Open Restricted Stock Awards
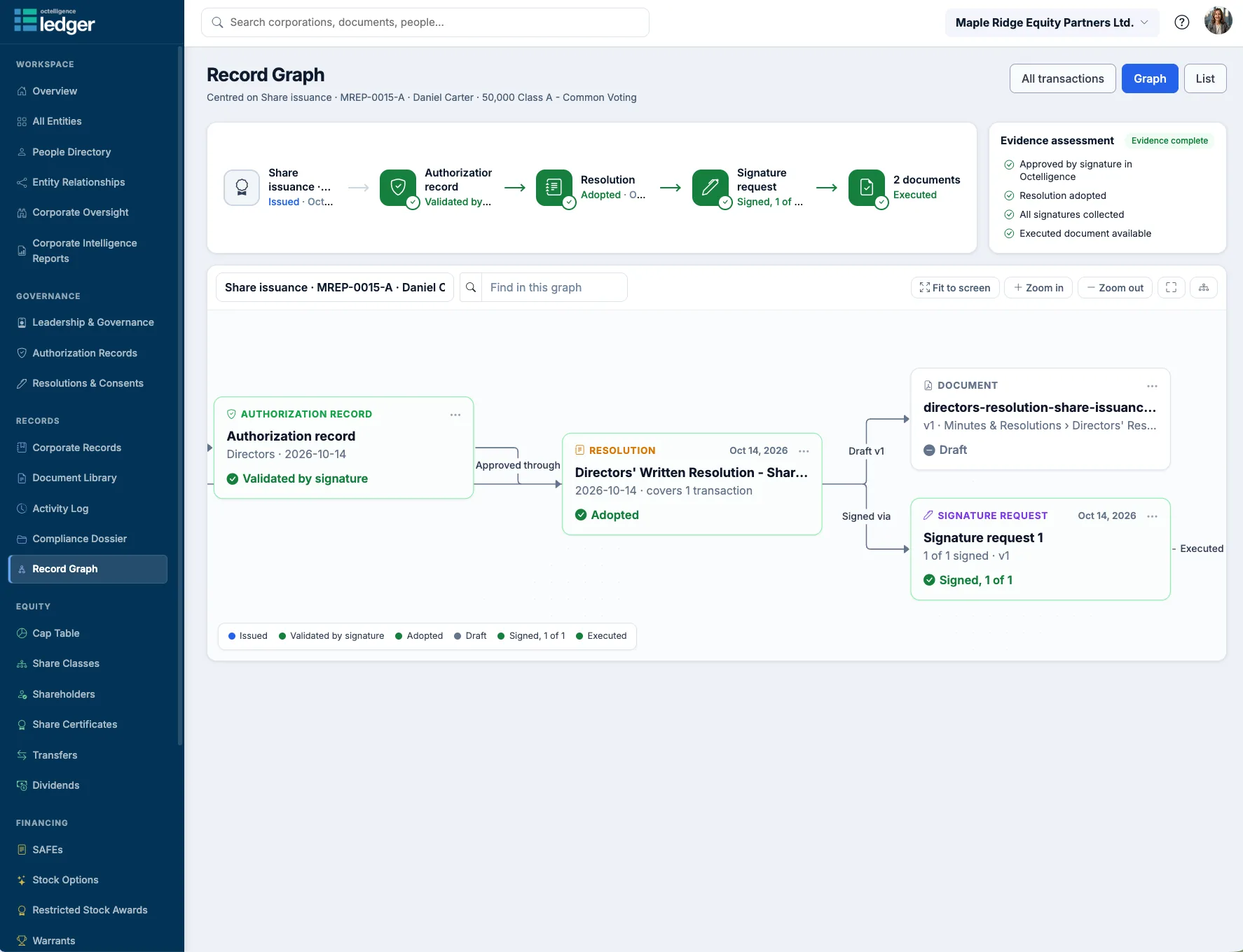This screenshot has width=1243, height=952. coord(88,910)
